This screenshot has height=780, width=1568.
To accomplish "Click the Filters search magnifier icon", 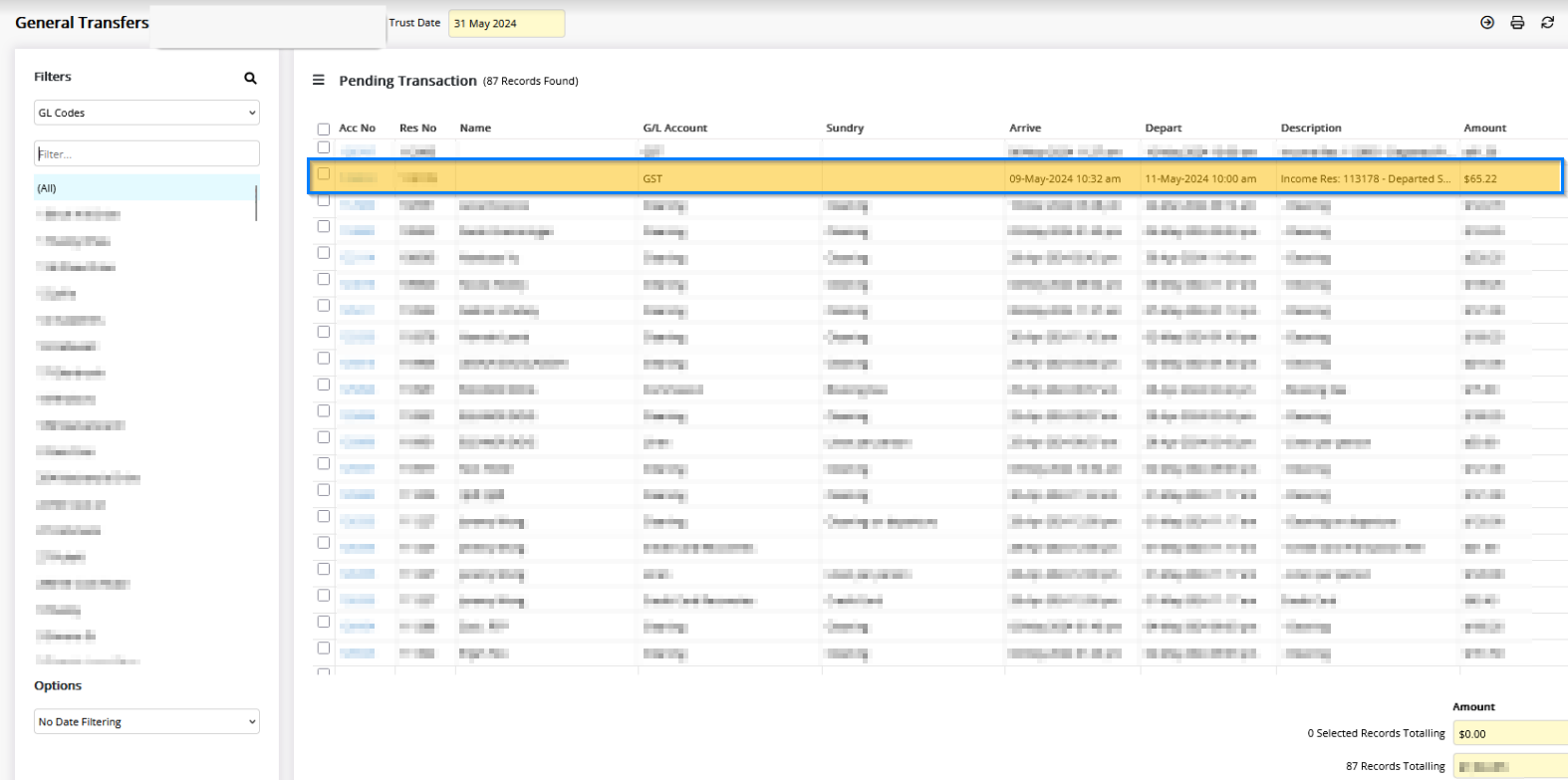I will click(250, 78).
